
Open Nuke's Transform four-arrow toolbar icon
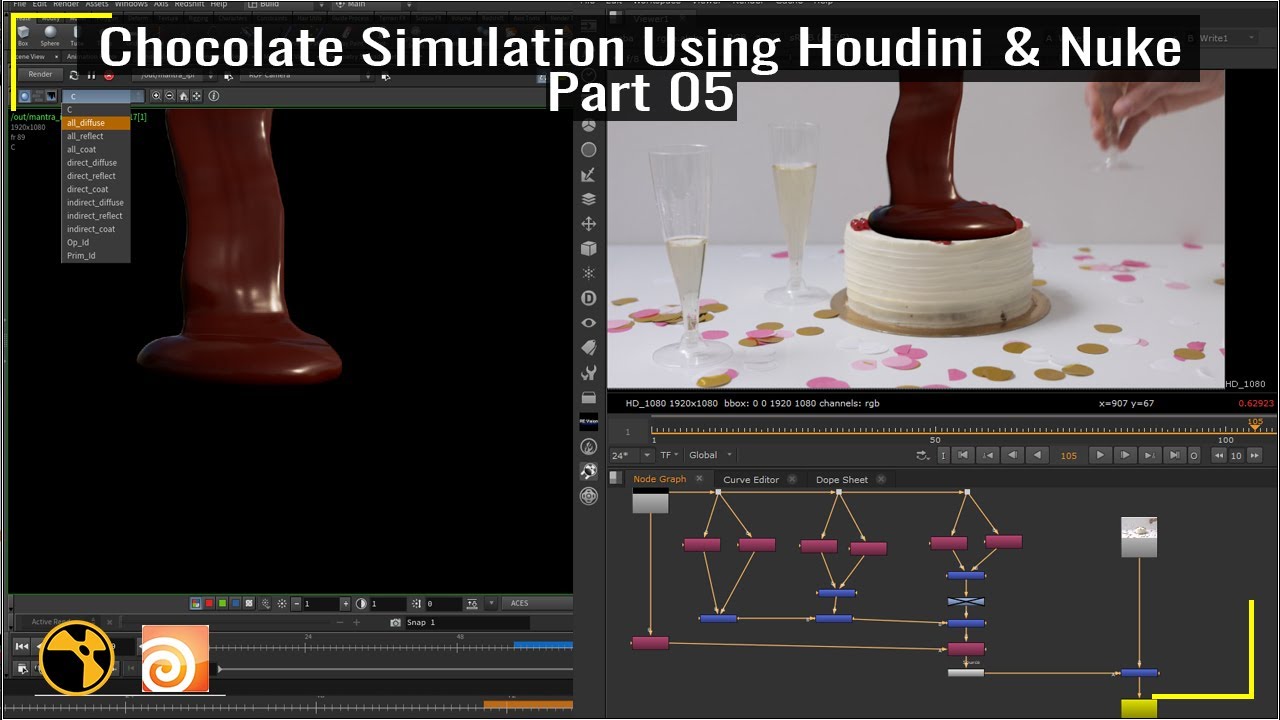[x=589, y=224]
